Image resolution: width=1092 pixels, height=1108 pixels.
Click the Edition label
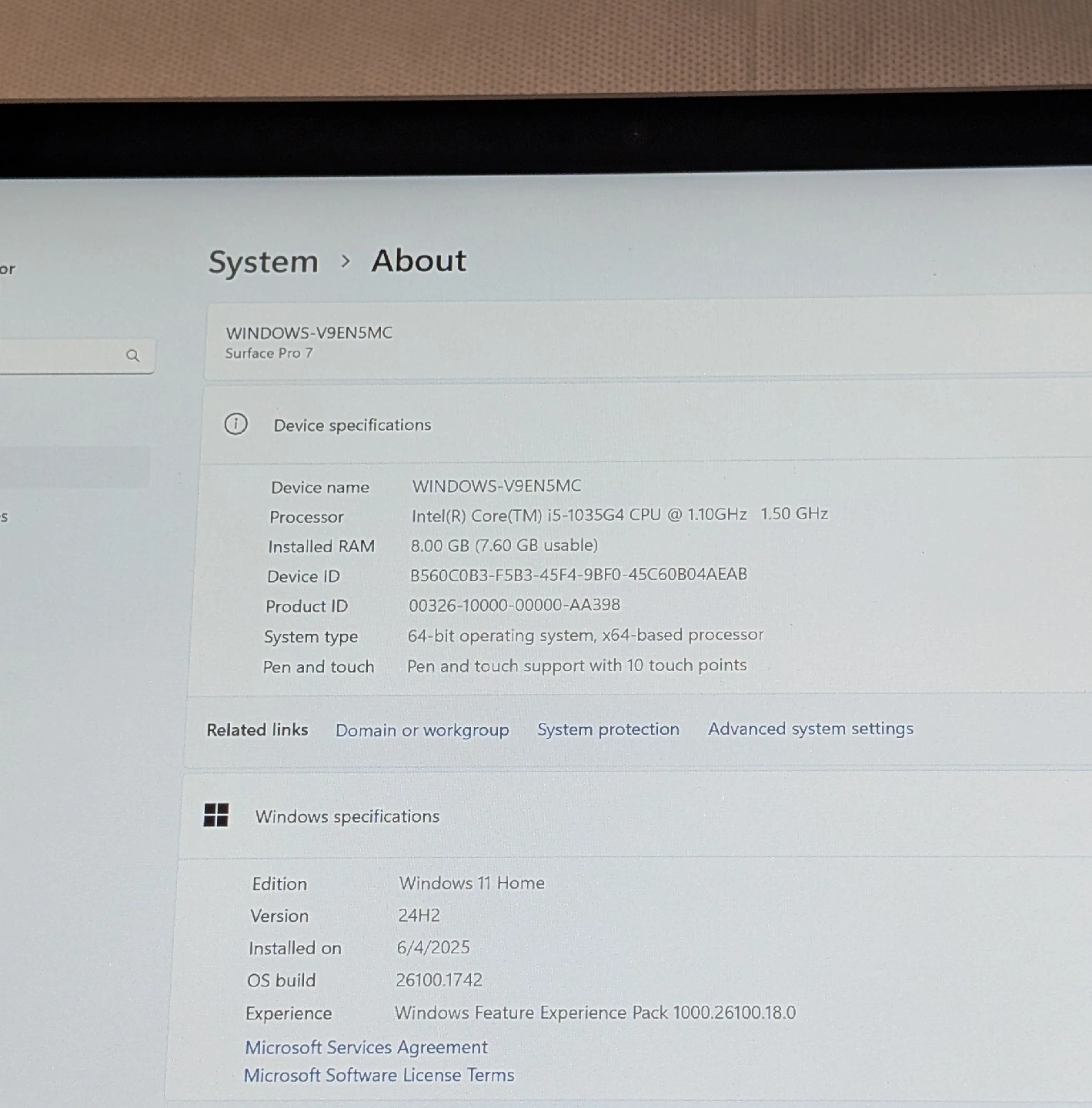279,884
